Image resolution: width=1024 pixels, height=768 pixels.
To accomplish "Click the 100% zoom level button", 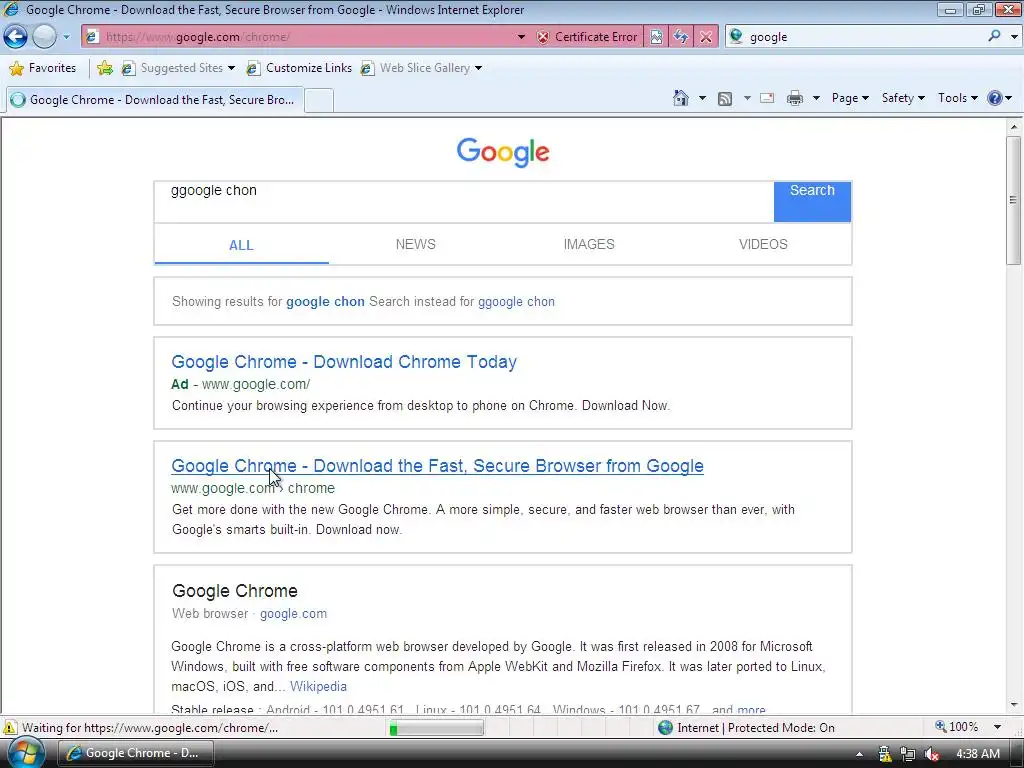I will (956, 727).
